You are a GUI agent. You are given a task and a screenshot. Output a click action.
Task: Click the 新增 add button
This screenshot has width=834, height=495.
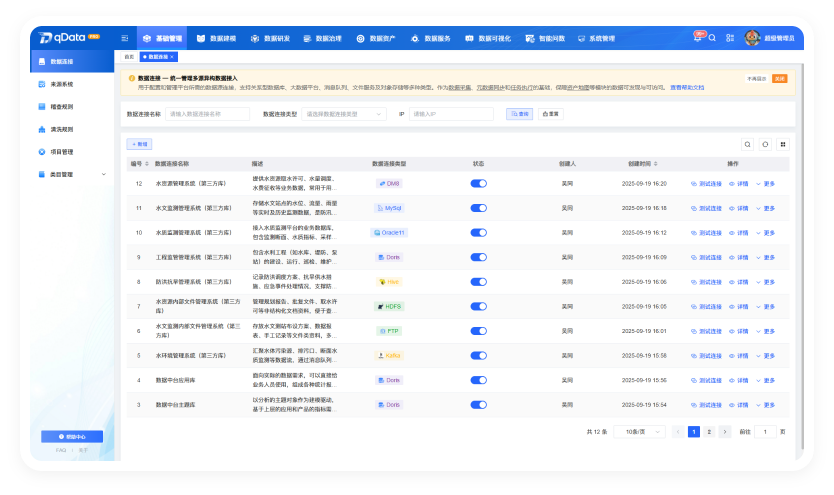pyautogui.click(x=139, y=144)
